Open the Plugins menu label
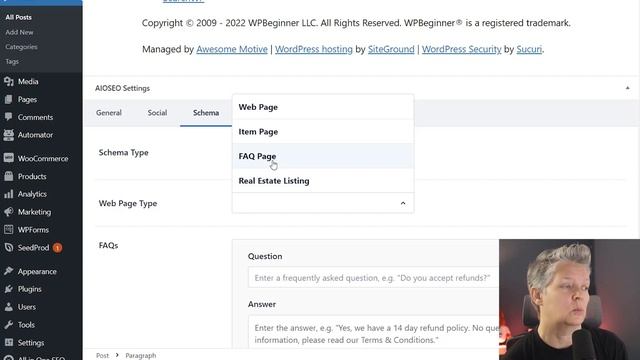This screenshot has width=640, height=360. [29, 289]
